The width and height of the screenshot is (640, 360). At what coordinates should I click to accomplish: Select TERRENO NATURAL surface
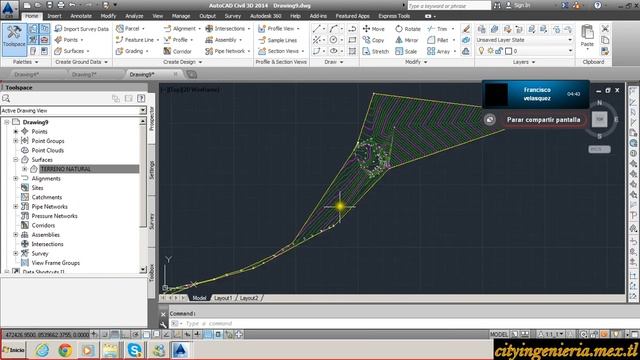(x=65, y=169)
